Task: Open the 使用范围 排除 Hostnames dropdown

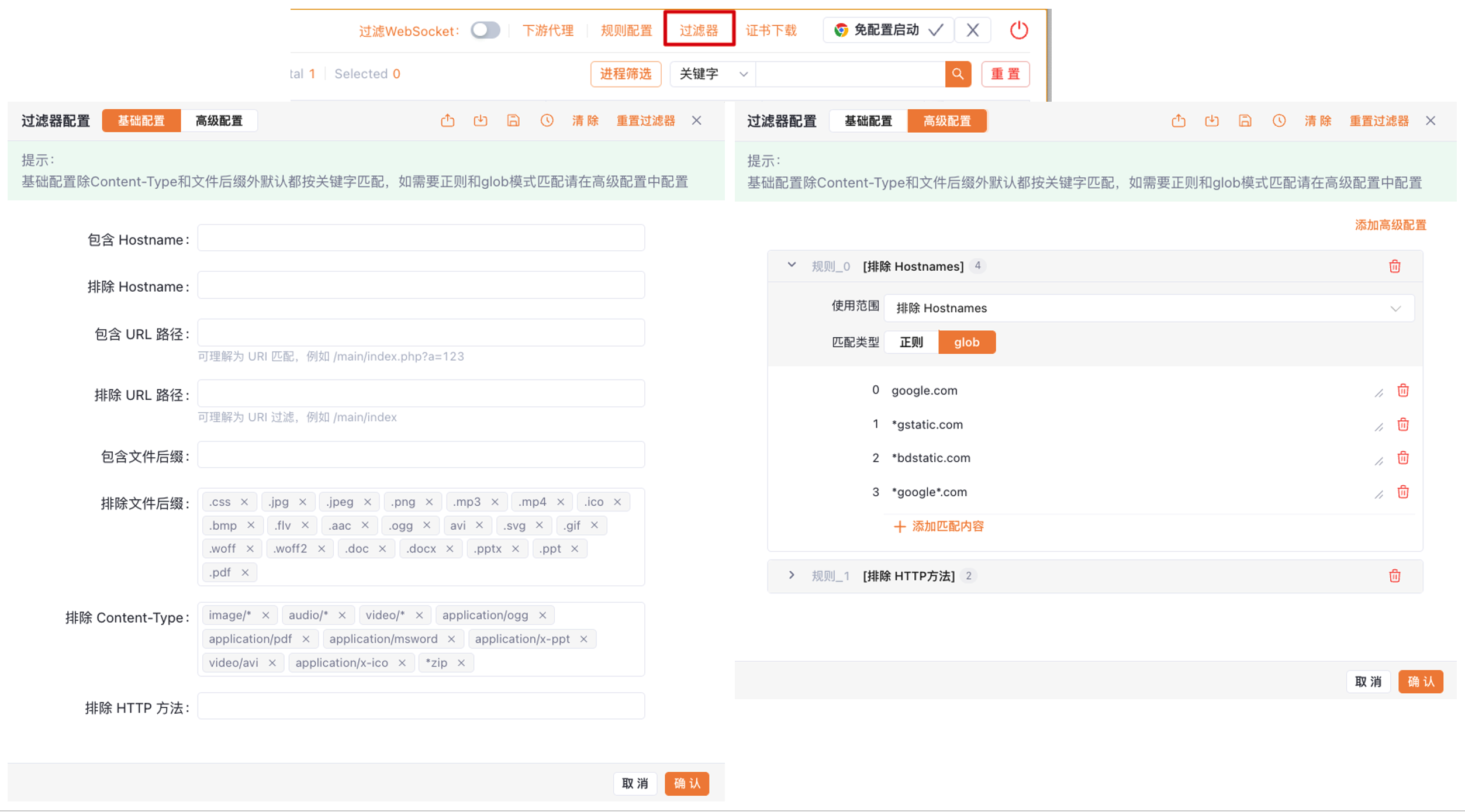Action: point(1149,308)
